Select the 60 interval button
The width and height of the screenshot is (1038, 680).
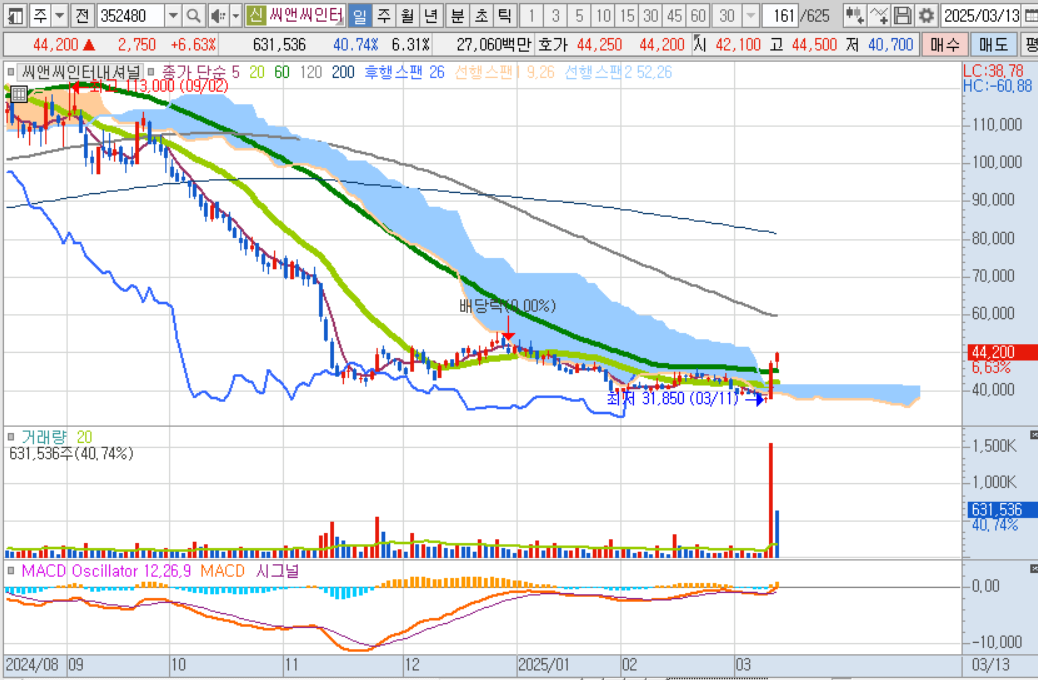[698, 15]
